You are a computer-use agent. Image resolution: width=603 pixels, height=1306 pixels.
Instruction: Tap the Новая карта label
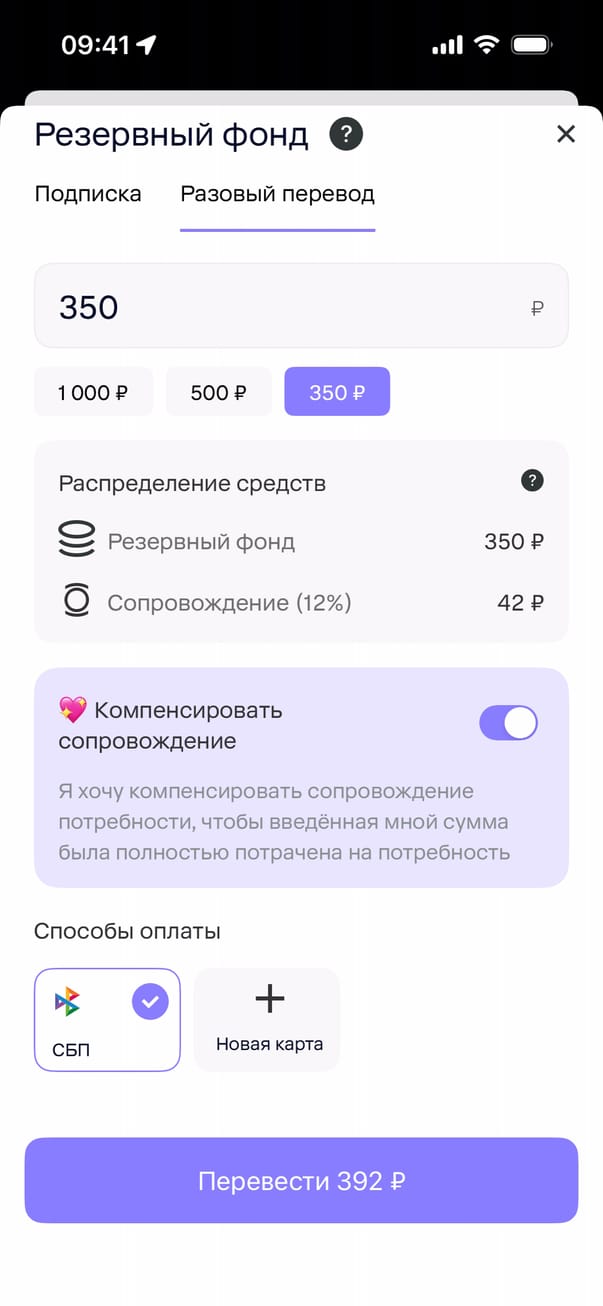[x=269, y=1044]
